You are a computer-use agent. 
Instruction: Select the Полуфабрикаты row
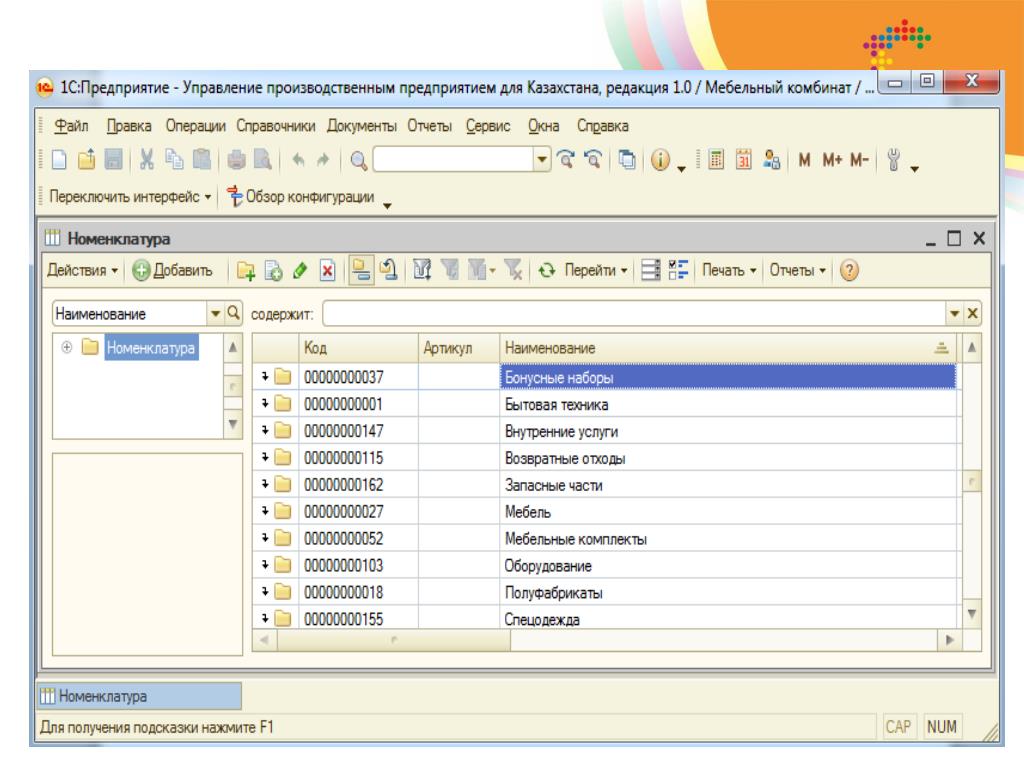point(605,592)
